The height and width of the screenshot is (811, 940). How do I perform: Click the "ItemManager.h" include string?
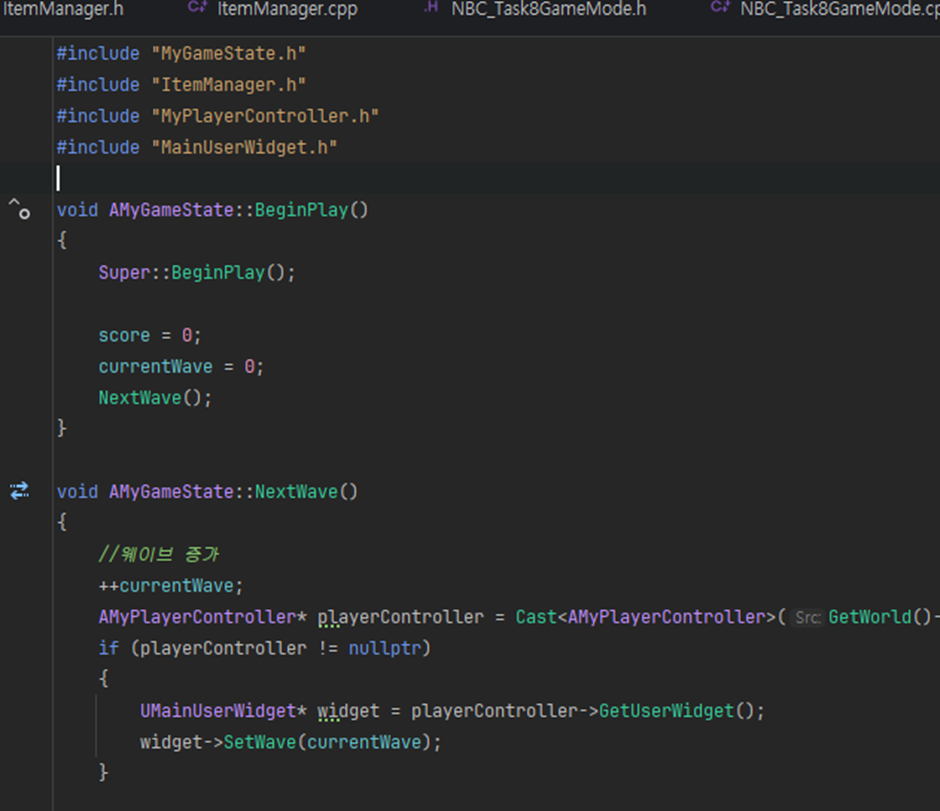(228, 85)
